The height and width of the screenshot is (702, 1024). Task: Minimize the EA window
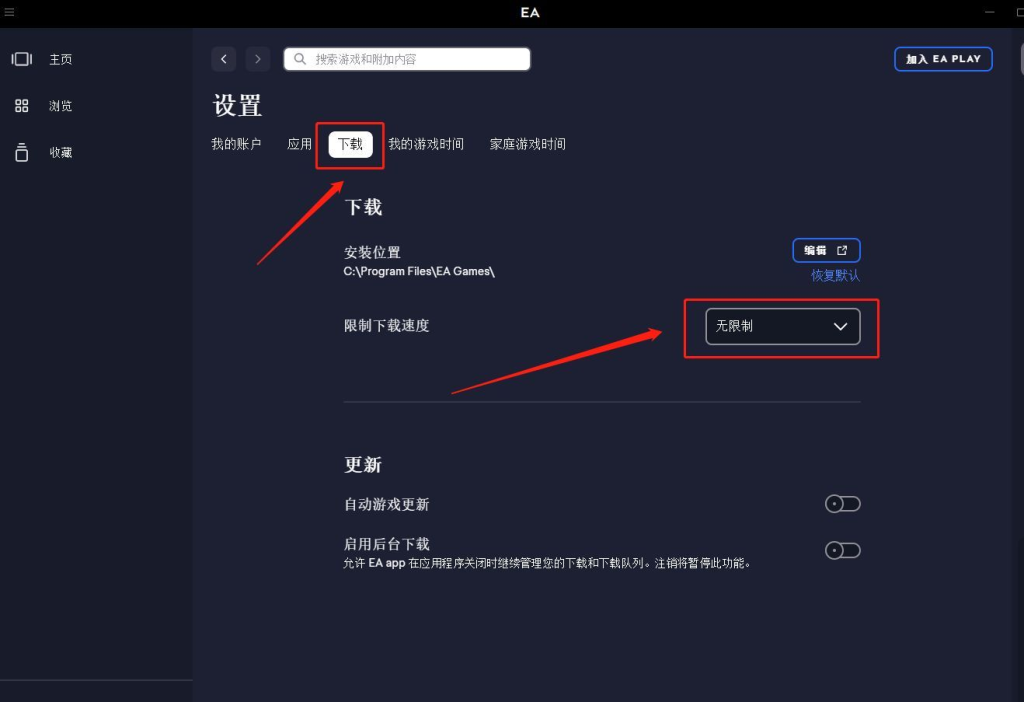(990, 12)
